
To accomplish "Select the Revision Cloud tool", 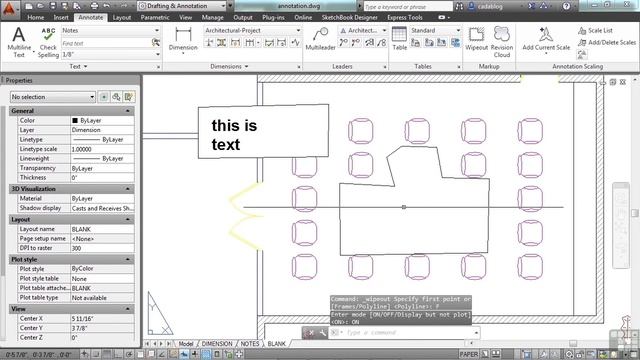I will 502,42.
